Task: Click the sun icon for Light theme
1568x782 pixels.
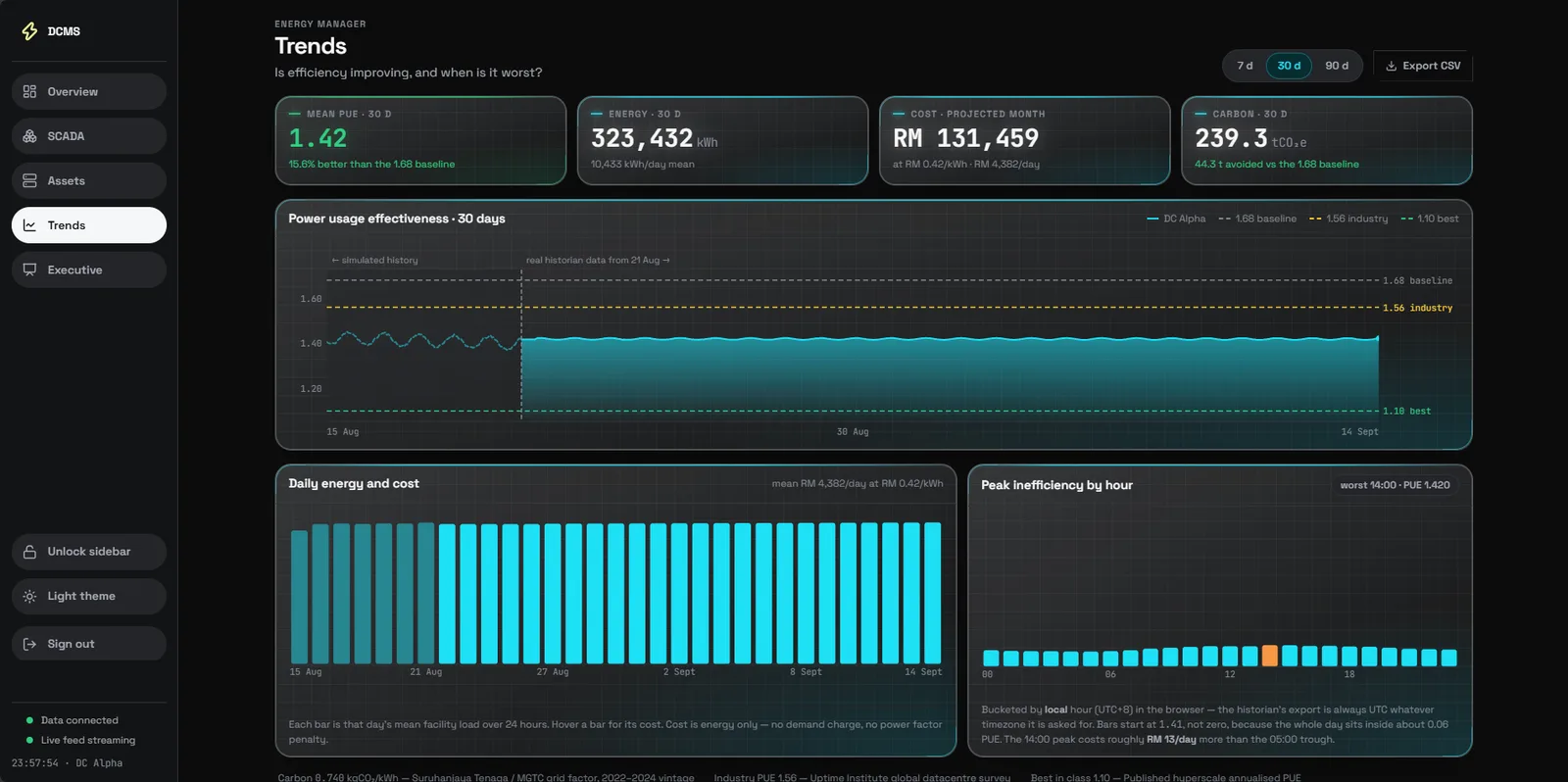Action: click(x=29, y=596)
